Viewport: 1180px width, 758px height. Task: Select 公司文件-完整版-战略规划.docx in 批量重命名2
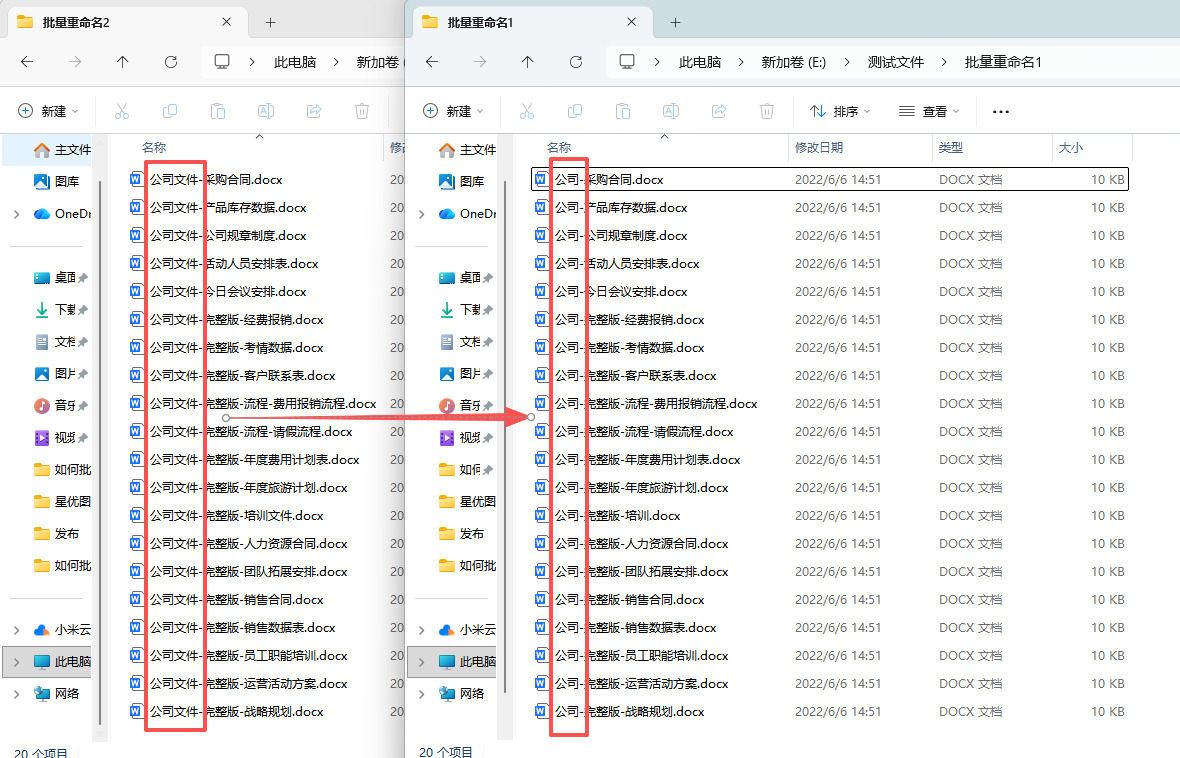[x=227, y=711]
